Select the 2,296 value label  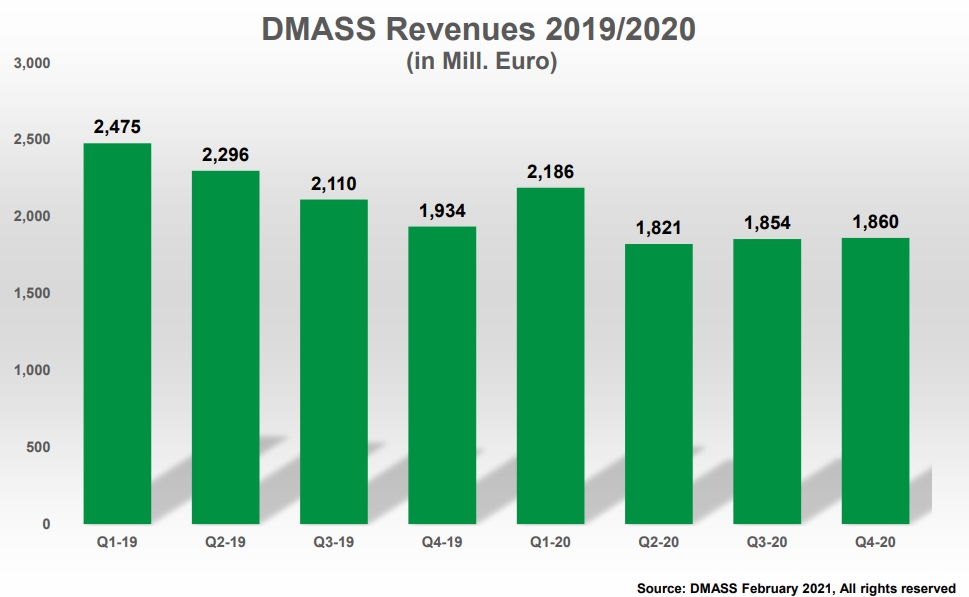tap(225, 155)
